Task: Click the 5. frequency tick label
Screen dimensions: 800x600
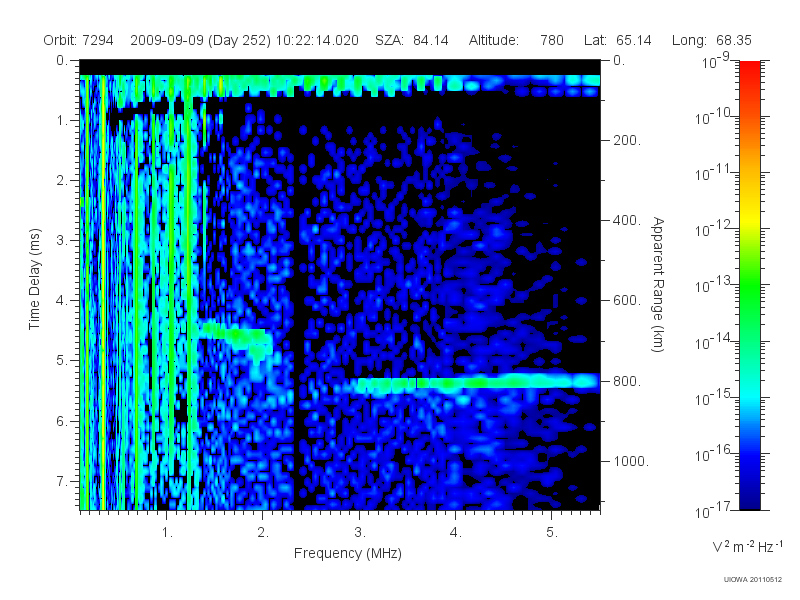Action: click(552, 532)
